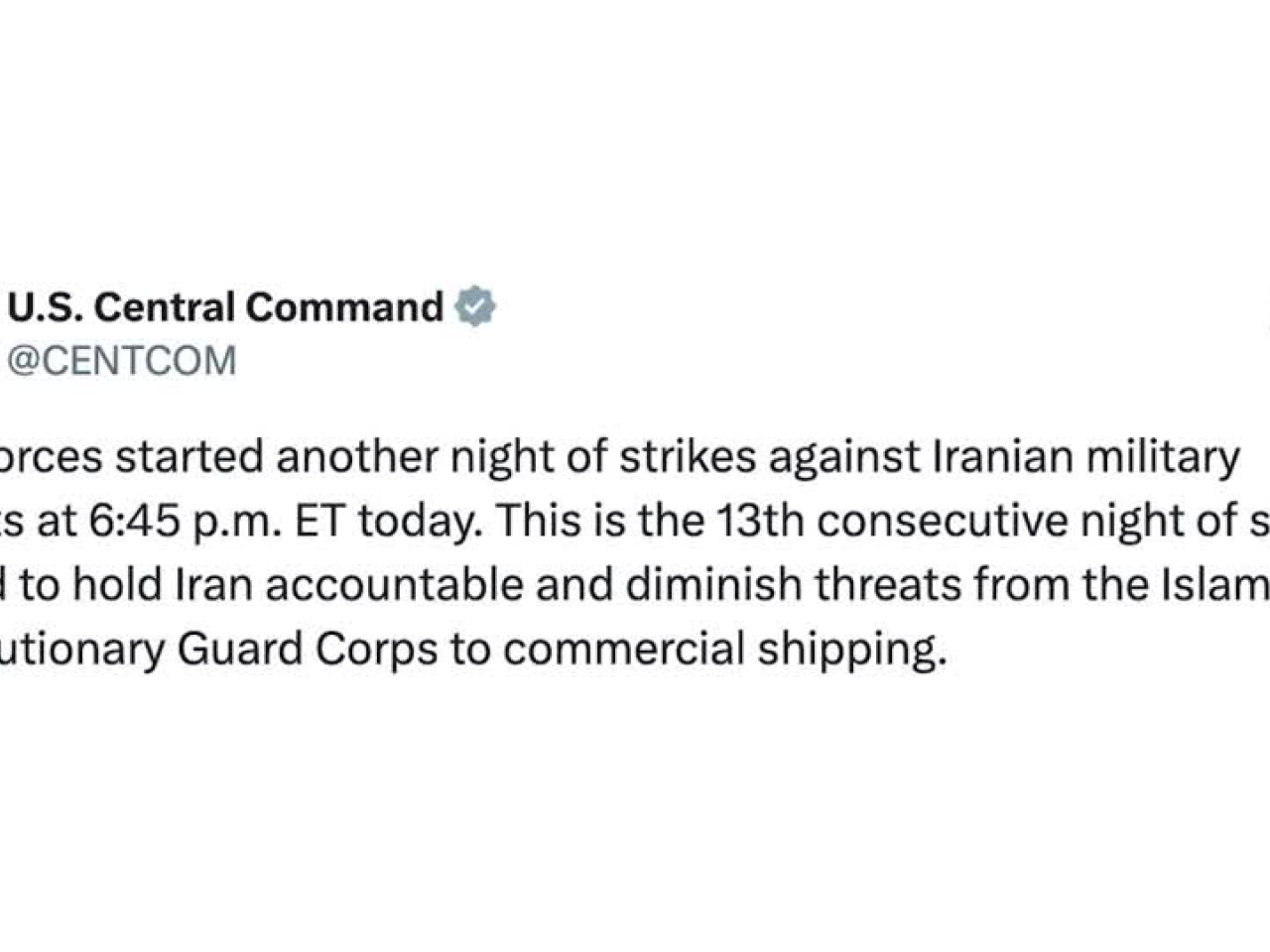Click the word 'Command' in account name

point(344,306)
